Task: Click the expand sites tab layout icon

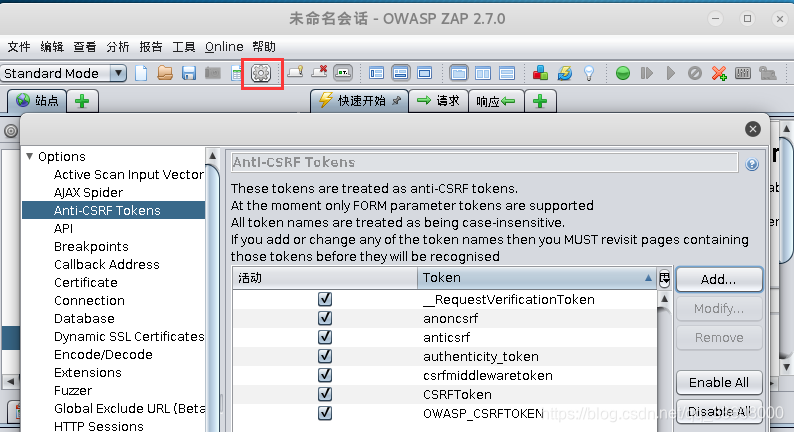Action: pos(376,73)
